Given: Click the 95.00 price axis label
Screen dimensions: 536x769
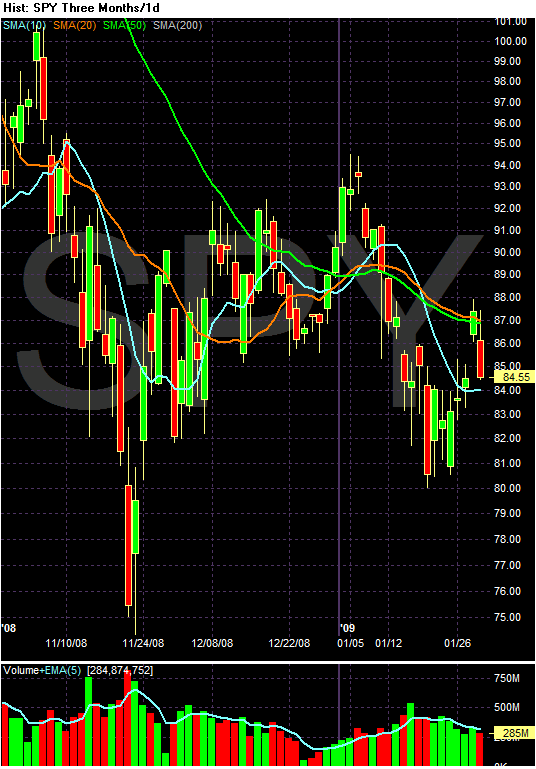Looking at the screenshot, I should click(x=508, y=143).
